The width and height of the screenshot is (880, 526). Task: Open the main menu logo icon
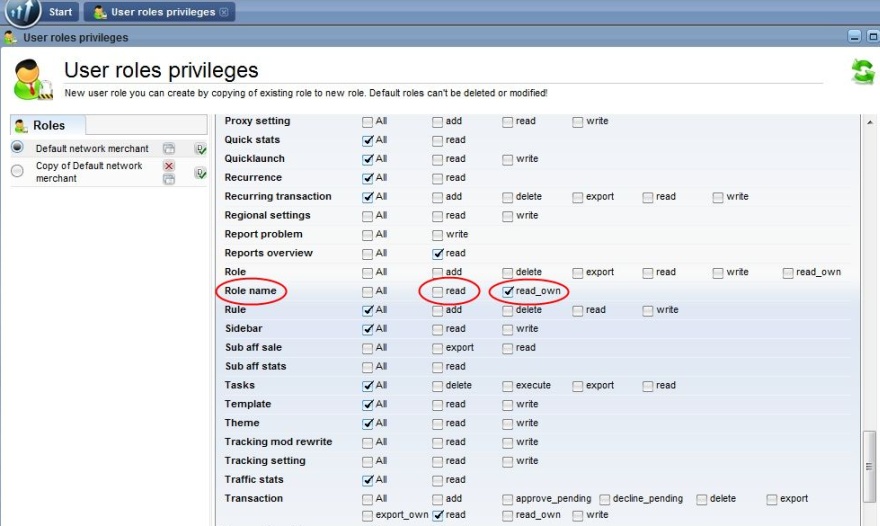click(x=21, y=12)
